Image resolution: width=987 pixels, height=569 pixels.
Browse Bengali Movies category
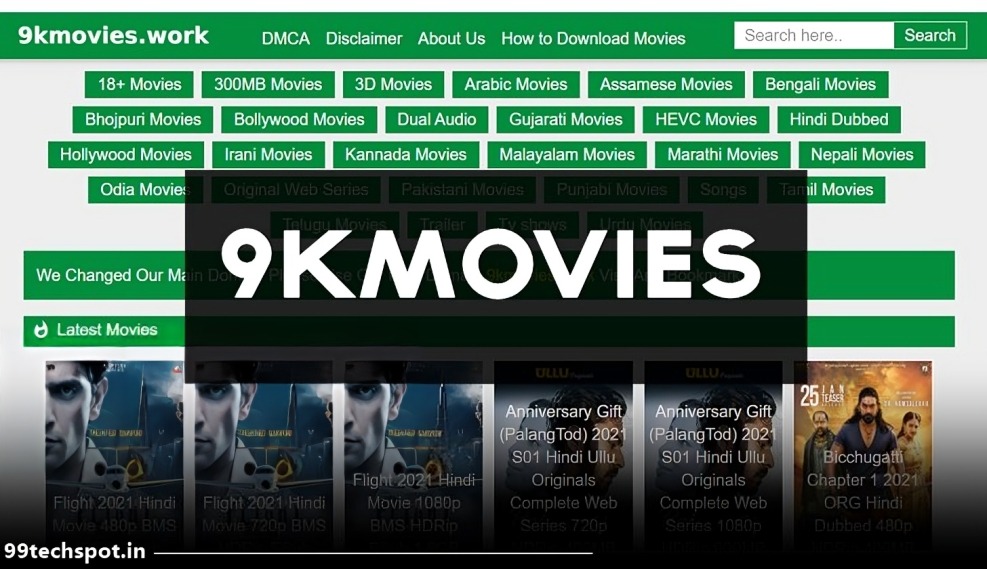click(820, 84)
